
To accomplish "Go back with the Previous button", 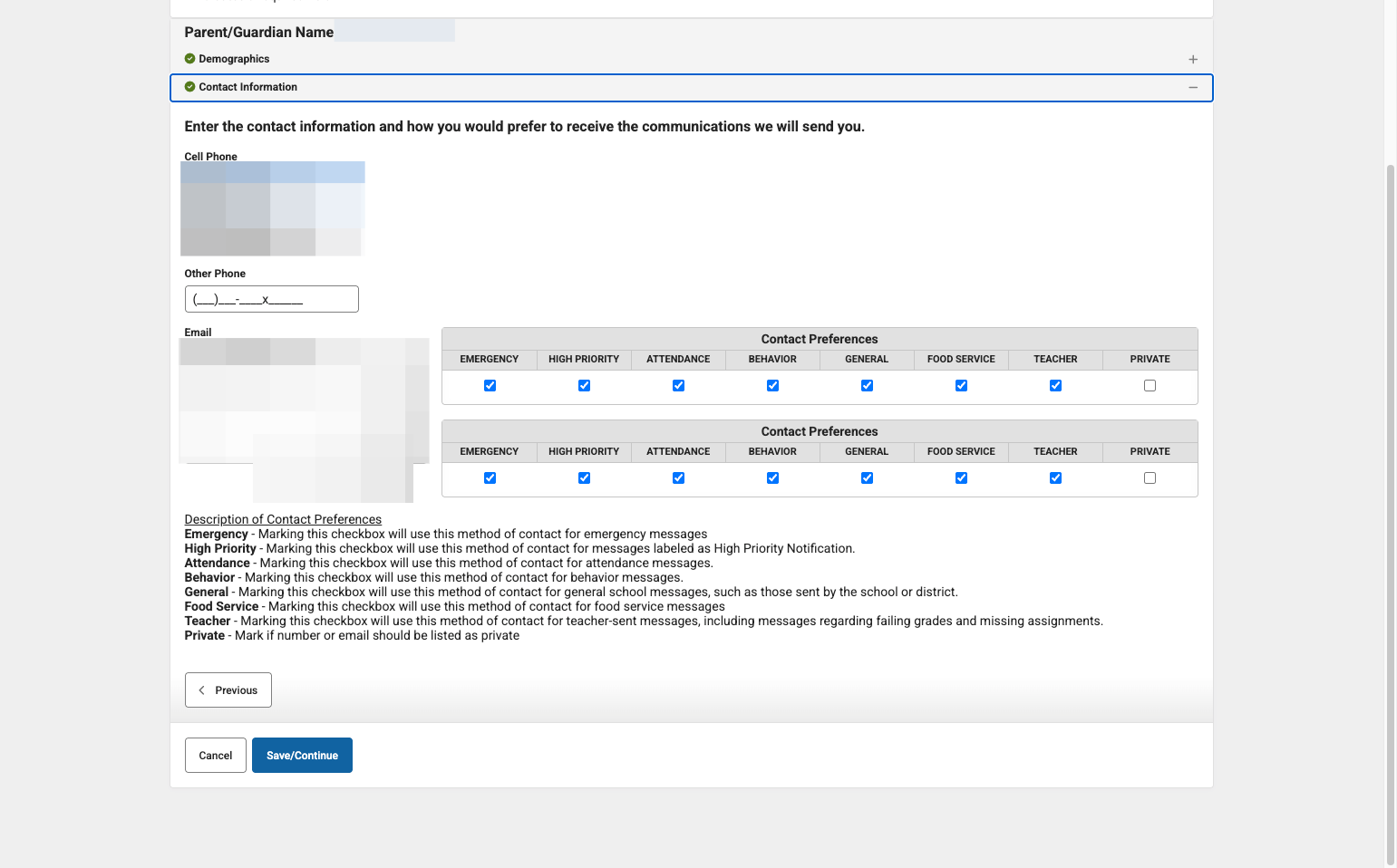I will 228,690.
